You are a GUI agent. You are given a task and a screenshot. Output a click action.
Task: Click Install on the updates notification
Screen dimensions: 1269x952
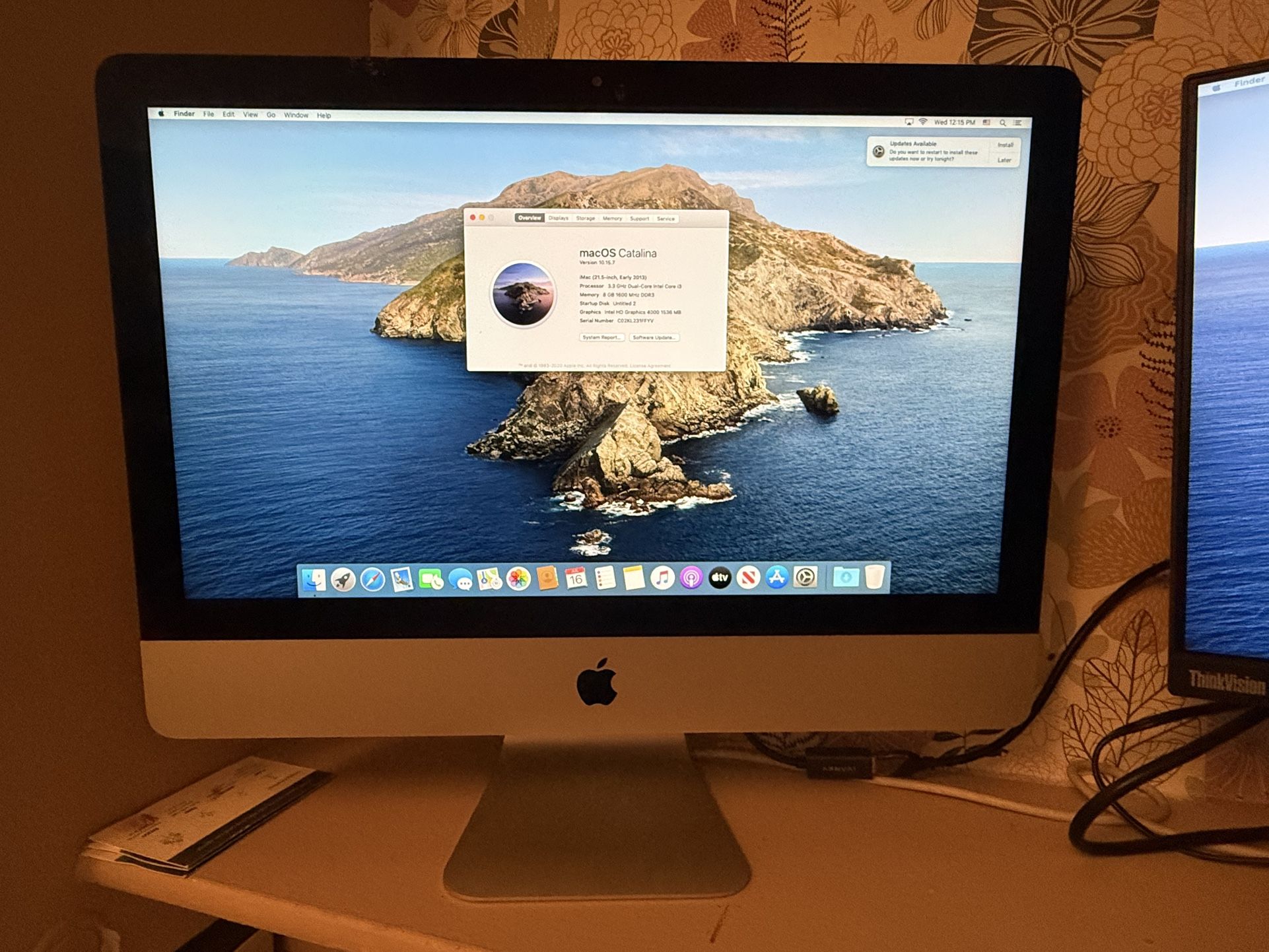click(x=1005, y=145)
